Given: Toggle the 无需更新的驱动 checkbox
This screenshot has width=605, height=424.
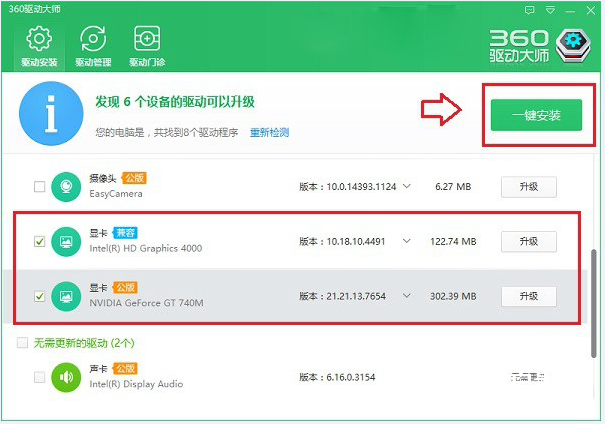Looking at the screenshot, I should point(22,343).
